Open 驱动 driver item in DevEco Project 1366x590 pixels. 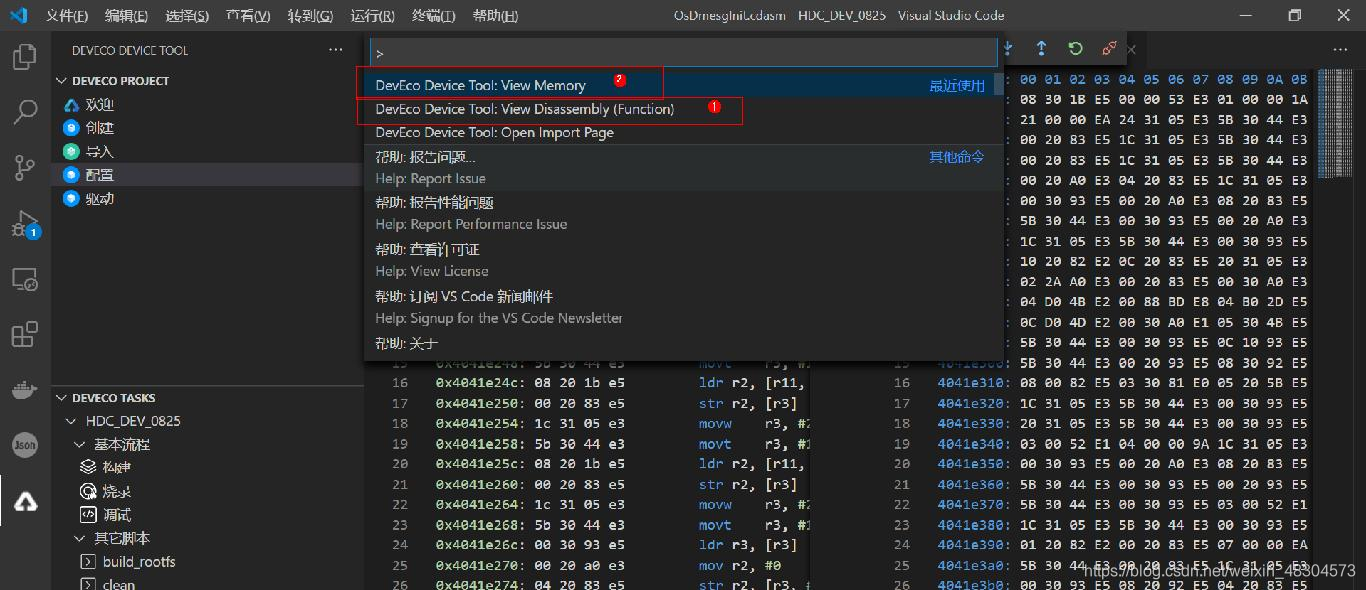tap(99, 199)
